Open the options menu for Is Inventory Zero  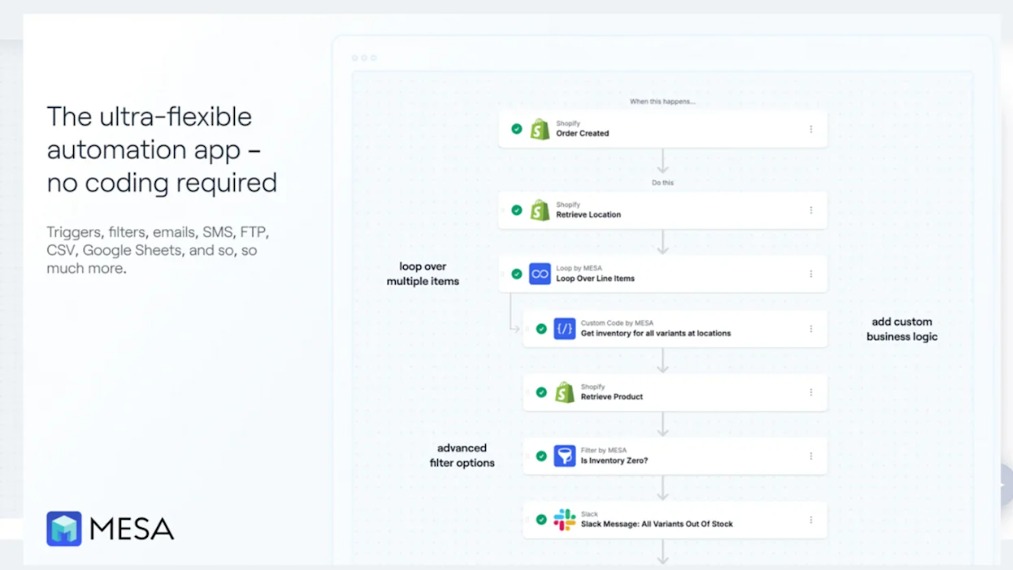tap(811, 456)
